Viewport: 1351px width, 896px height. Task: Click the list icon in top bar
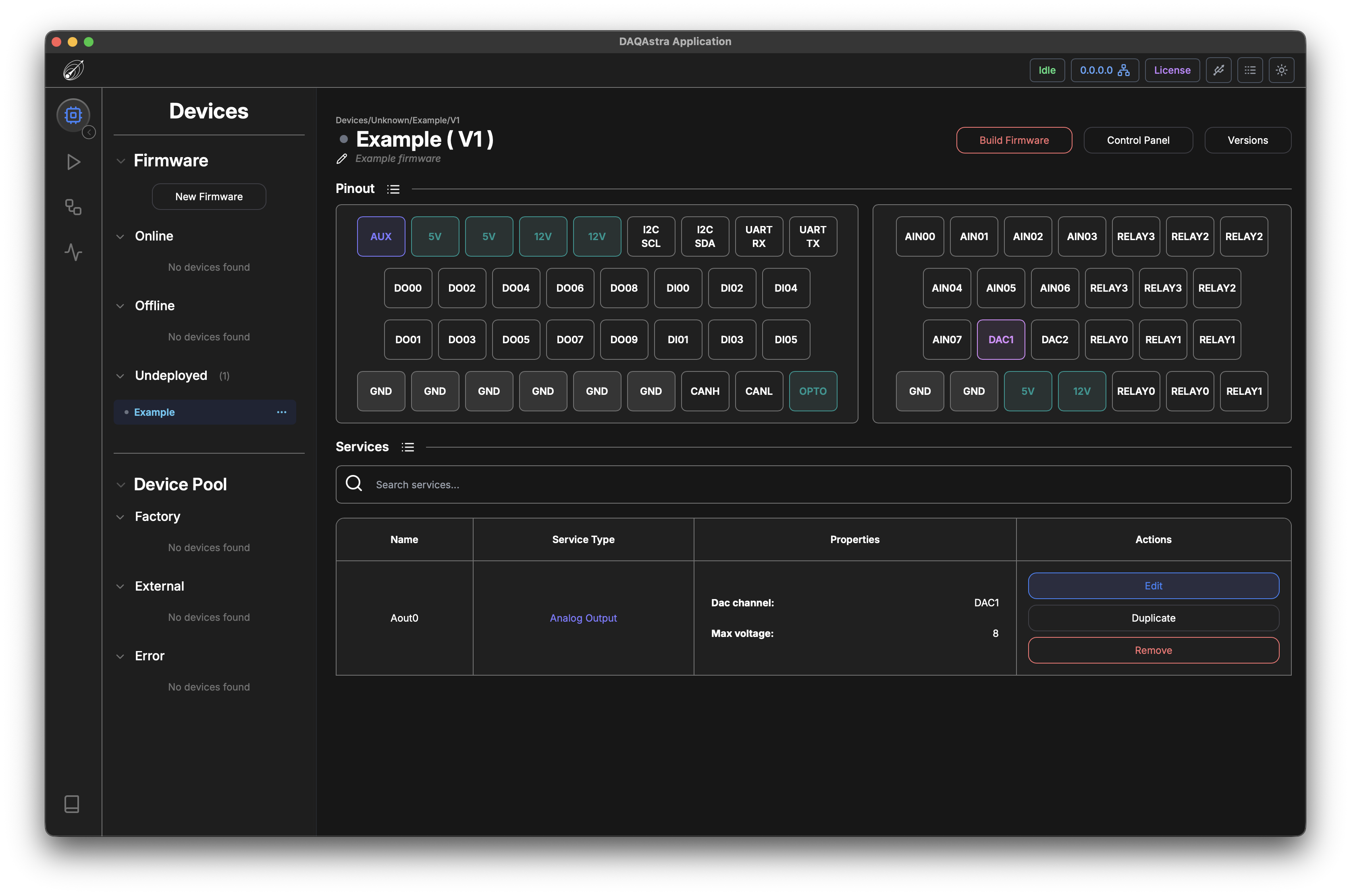(1250, 70)
